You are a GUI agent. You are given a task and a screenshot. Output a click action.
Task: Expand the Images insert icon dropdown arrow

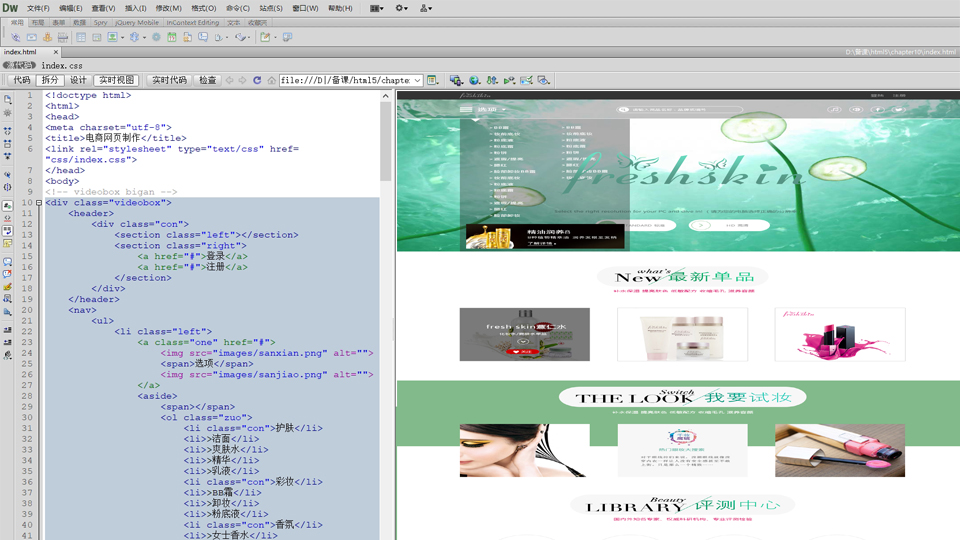point(122,37)
